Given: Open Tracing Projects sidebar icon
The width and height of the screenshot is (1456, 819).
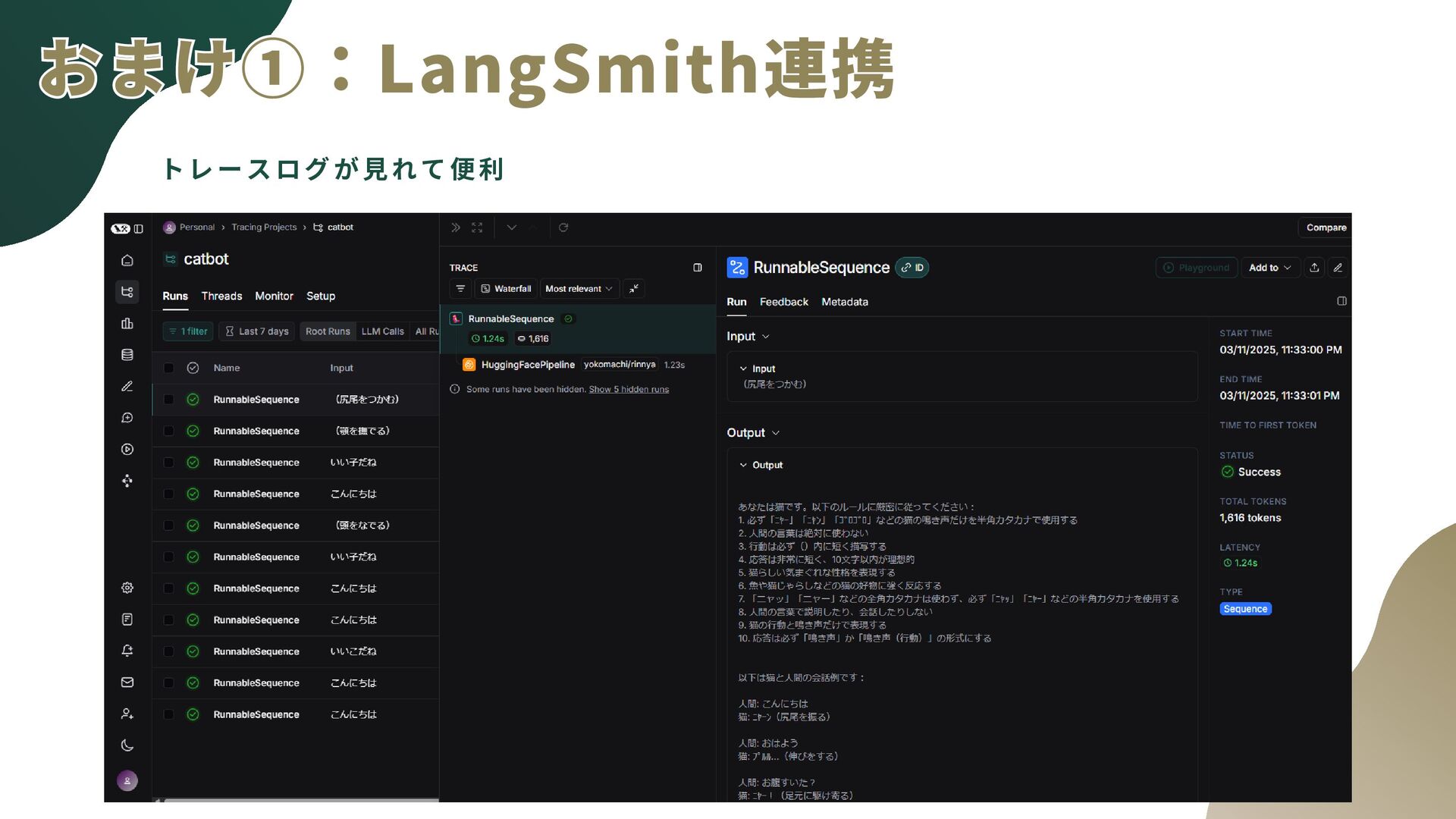Looking at the screenshot, I should [127, 292].
